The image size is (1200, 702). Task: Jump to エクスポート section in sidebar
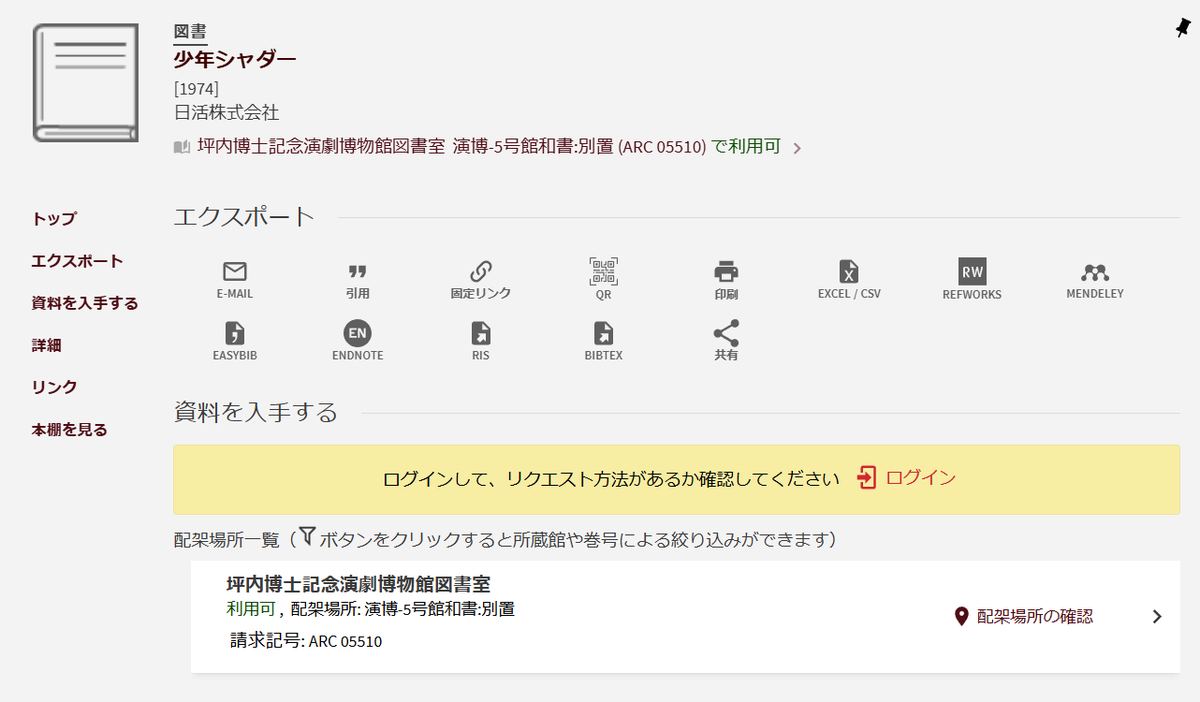point(77,260)
